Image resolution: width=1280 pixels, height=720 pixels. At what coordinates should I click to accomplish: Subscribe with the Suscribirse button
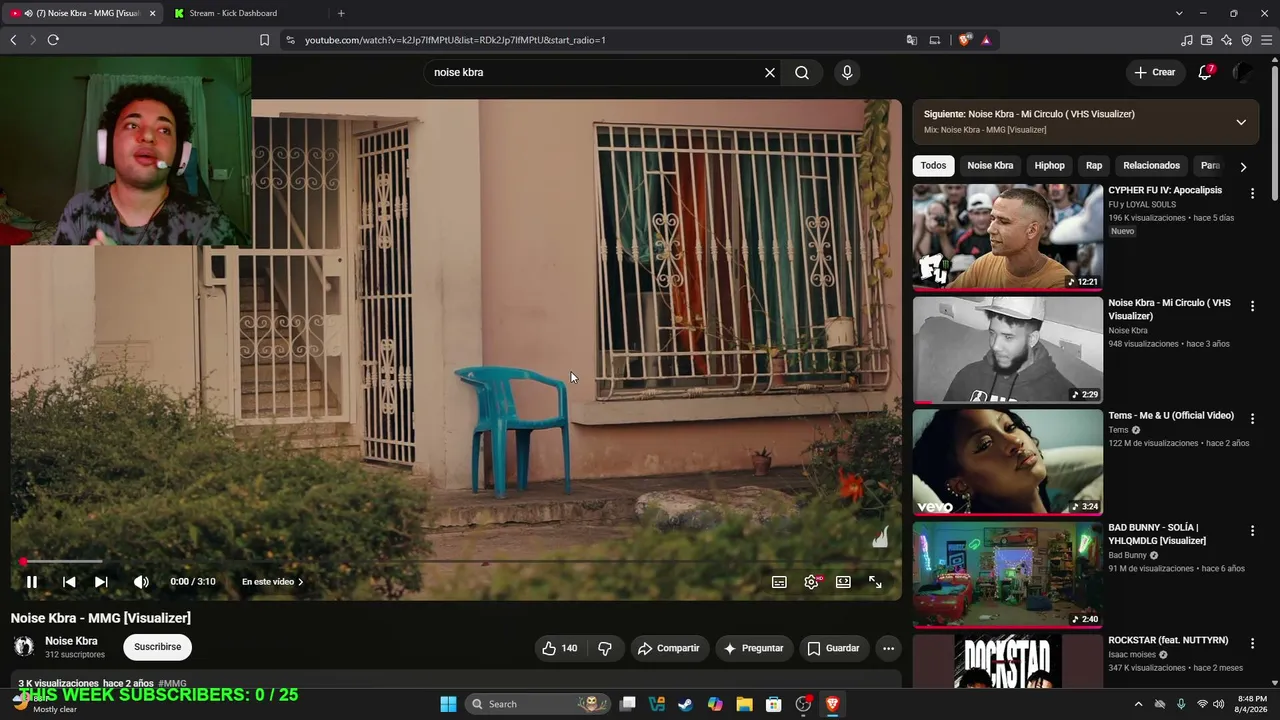158,647
